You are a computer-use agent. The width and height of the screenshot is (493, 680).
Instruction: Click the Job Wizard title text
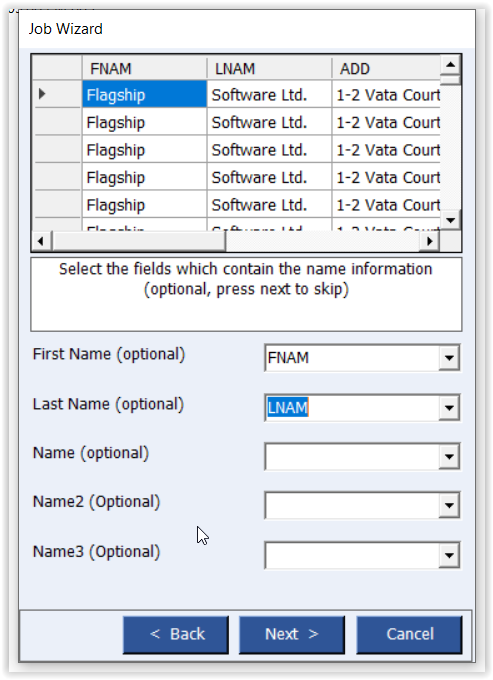pyautogui.click(x=65, y=29)
